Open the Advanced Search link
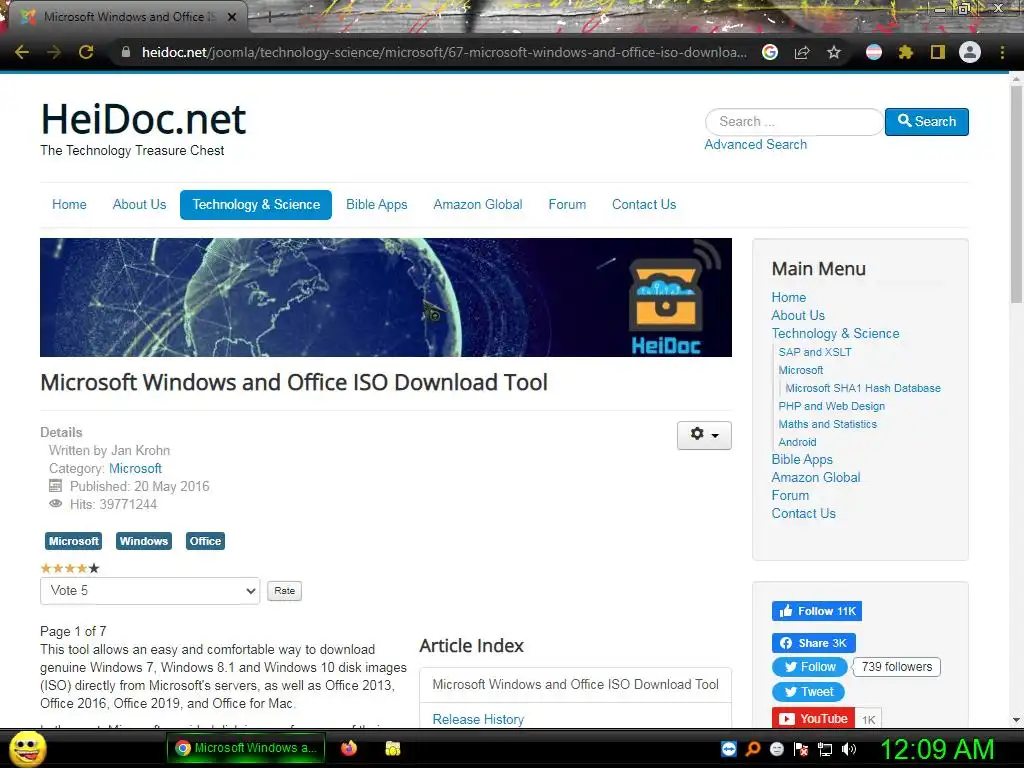This screenshot has height=768, width=1024. (756, 144)
